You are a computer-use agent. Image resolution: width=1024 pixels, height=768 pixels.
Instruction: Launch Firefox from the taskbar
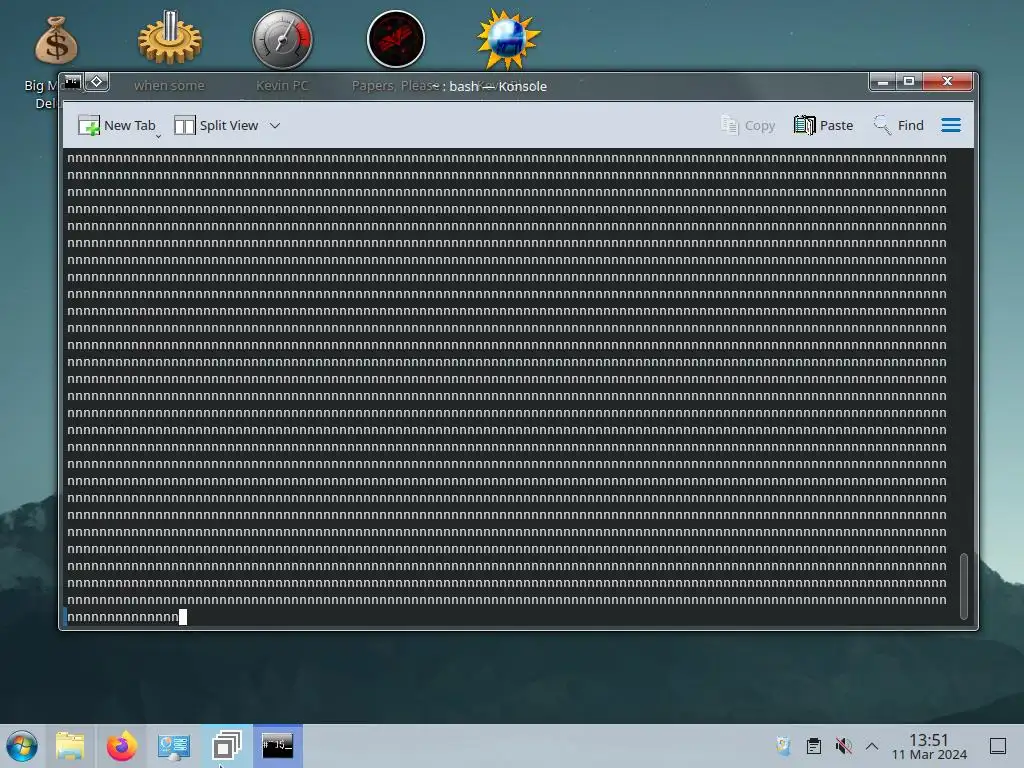click(121, 746)
